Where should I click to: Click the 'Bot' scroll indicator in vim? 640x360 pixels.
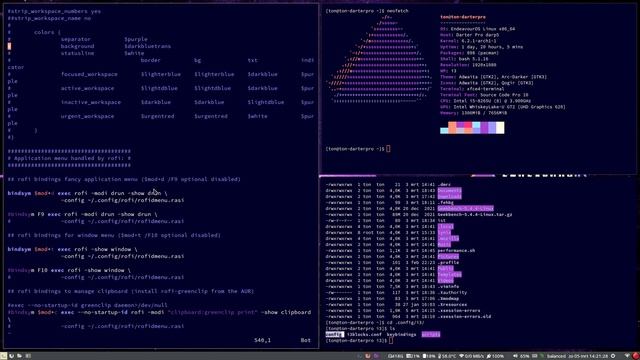coord(305,340)
